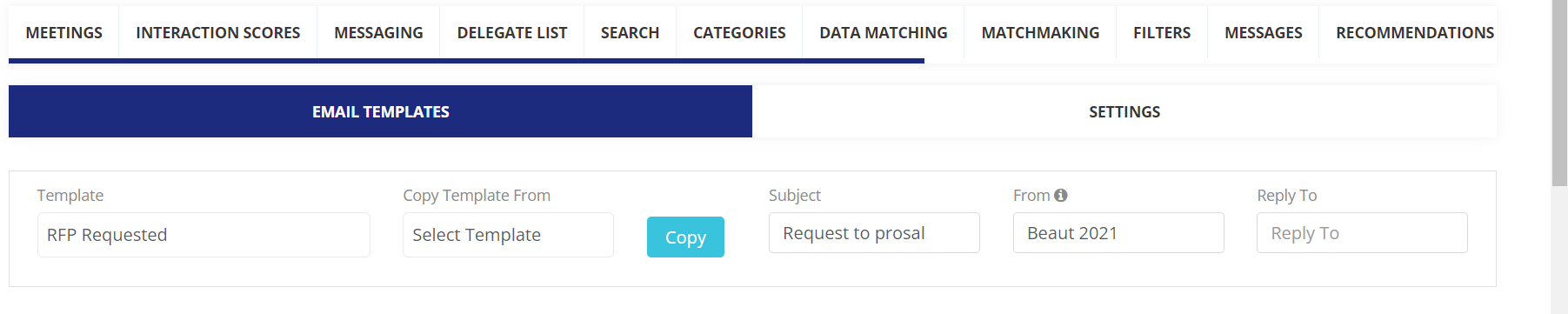Viewport: 1568px width, 314px height.
Task: Switch to Interaction Scores tab
Action: 218,33
